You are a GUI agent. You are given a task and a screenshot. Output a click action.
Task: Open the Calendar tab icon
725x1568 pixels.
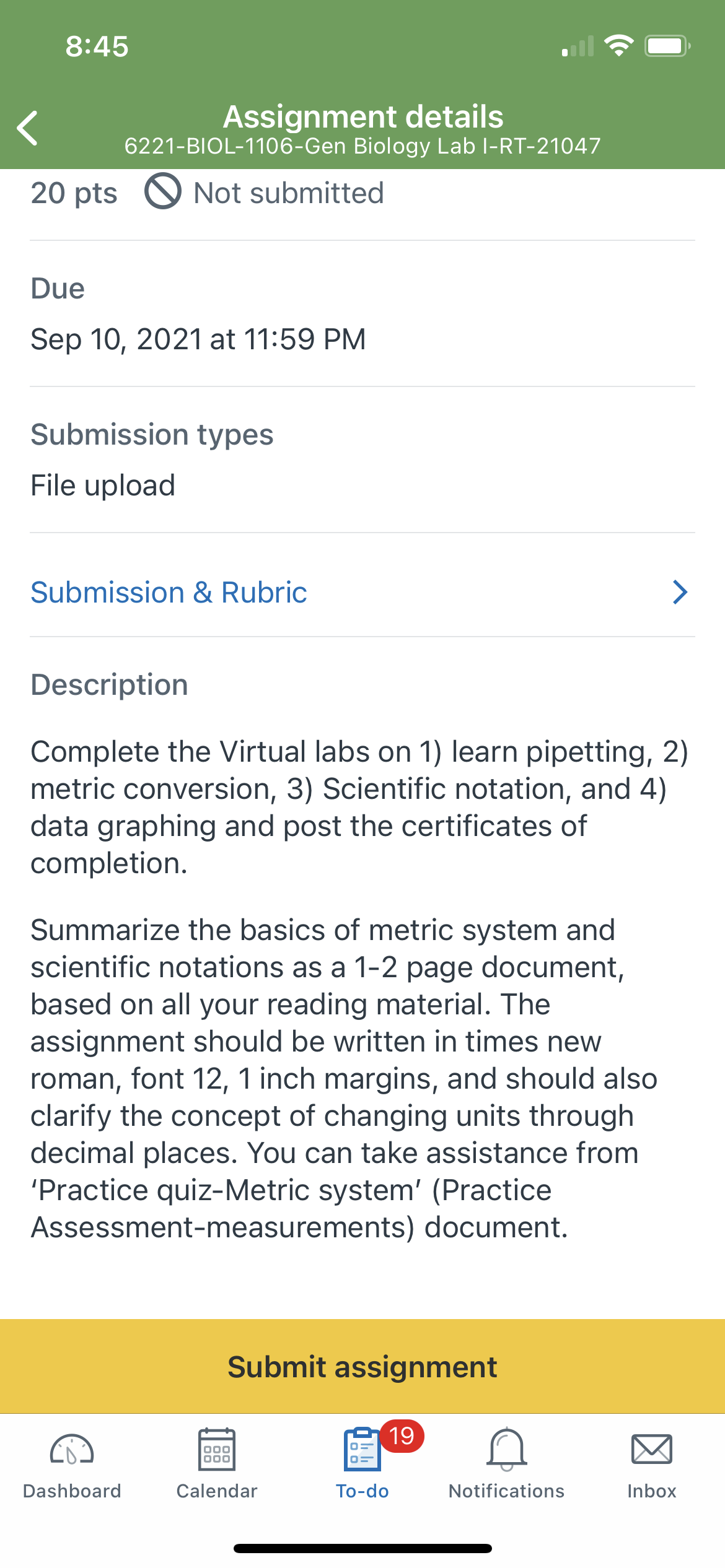(217, 1449)
